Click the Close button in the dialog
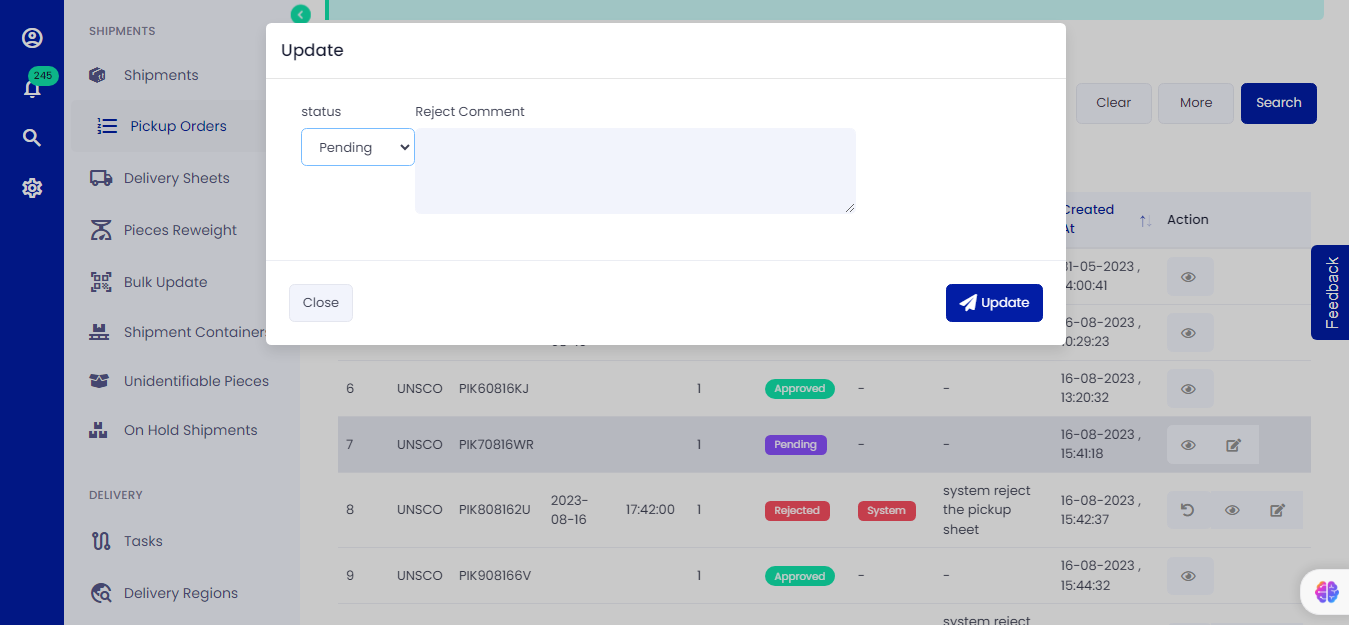This screenshot has width=1349, height=625. (321, 303)
